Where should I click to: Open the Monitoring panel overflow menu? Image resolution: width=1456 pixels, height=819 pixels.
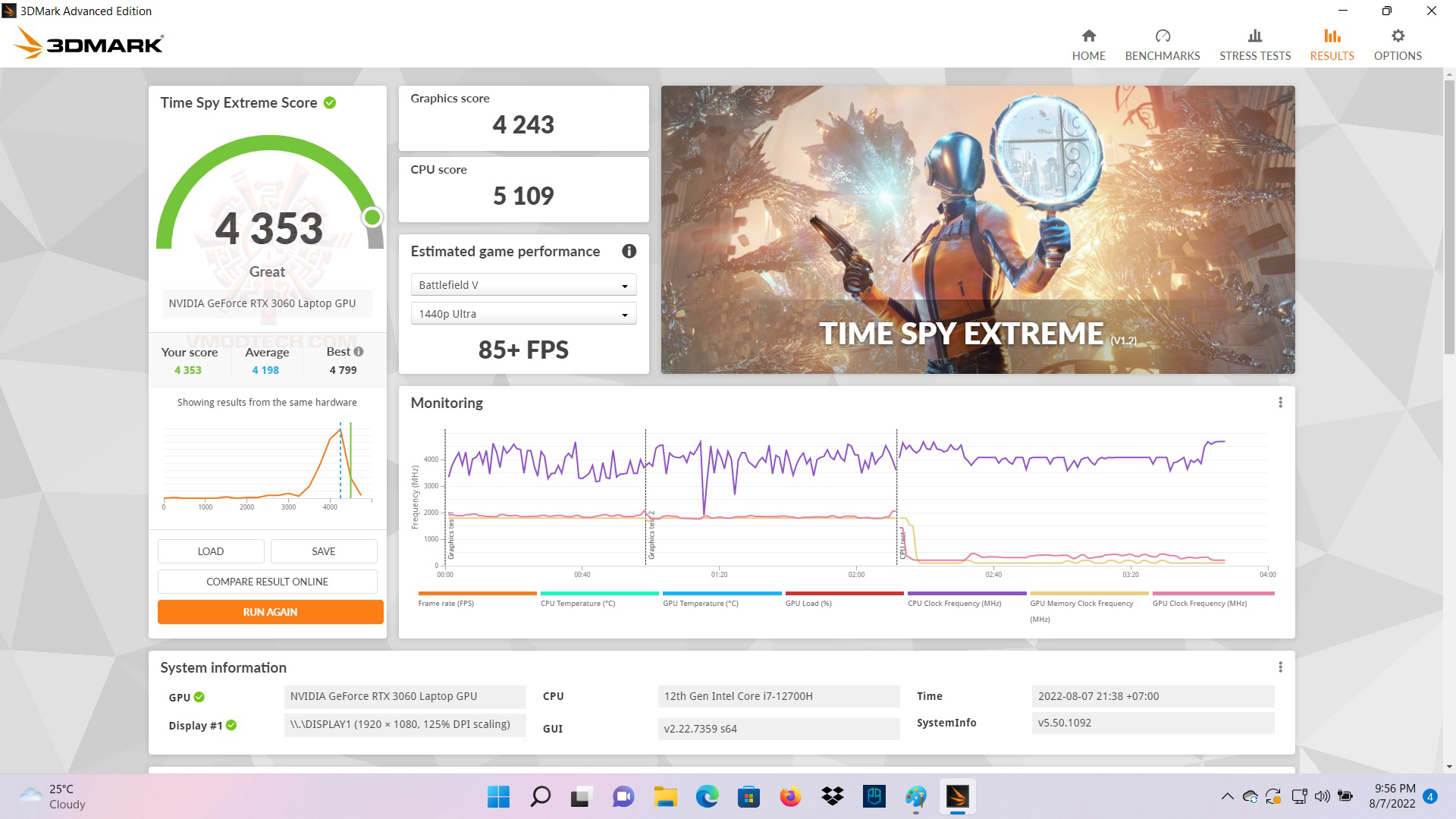click(1282, 403)
